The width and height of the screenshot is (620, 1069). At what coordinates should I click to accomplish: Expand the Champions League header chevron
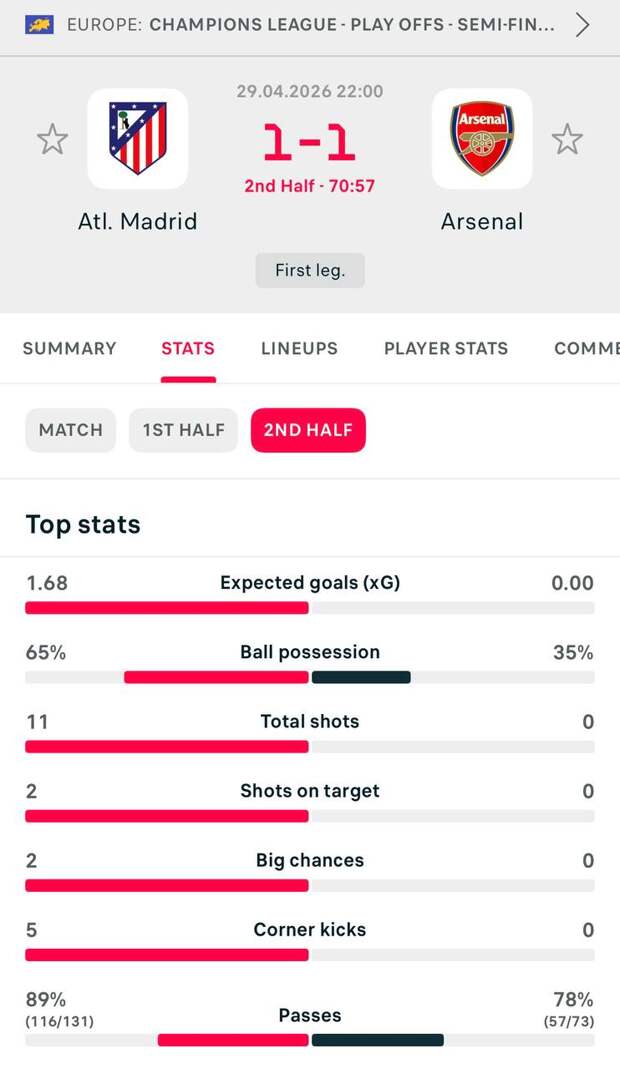click(582, 25)
